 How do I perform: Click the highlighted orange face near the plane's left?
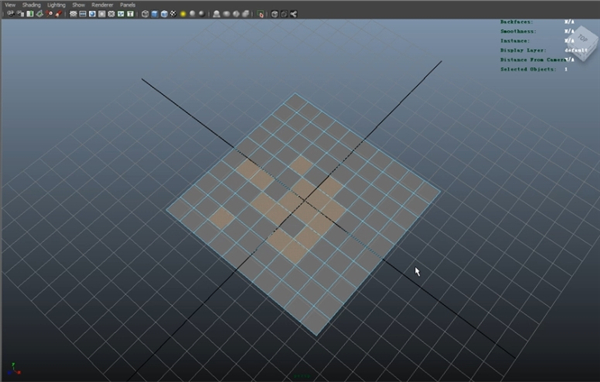[x=222, y=218]
